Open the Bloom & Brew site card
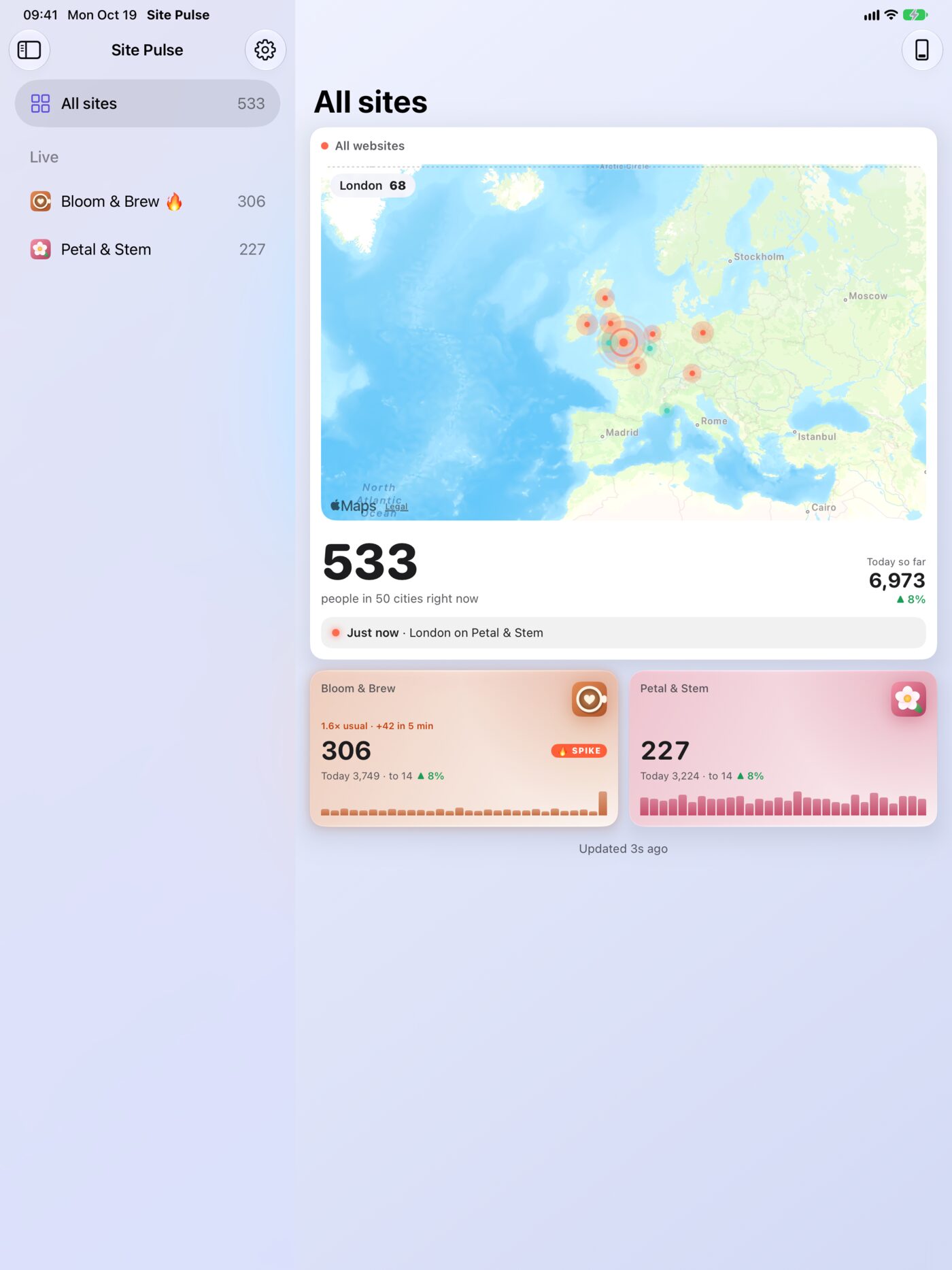 tap(464, 748)
